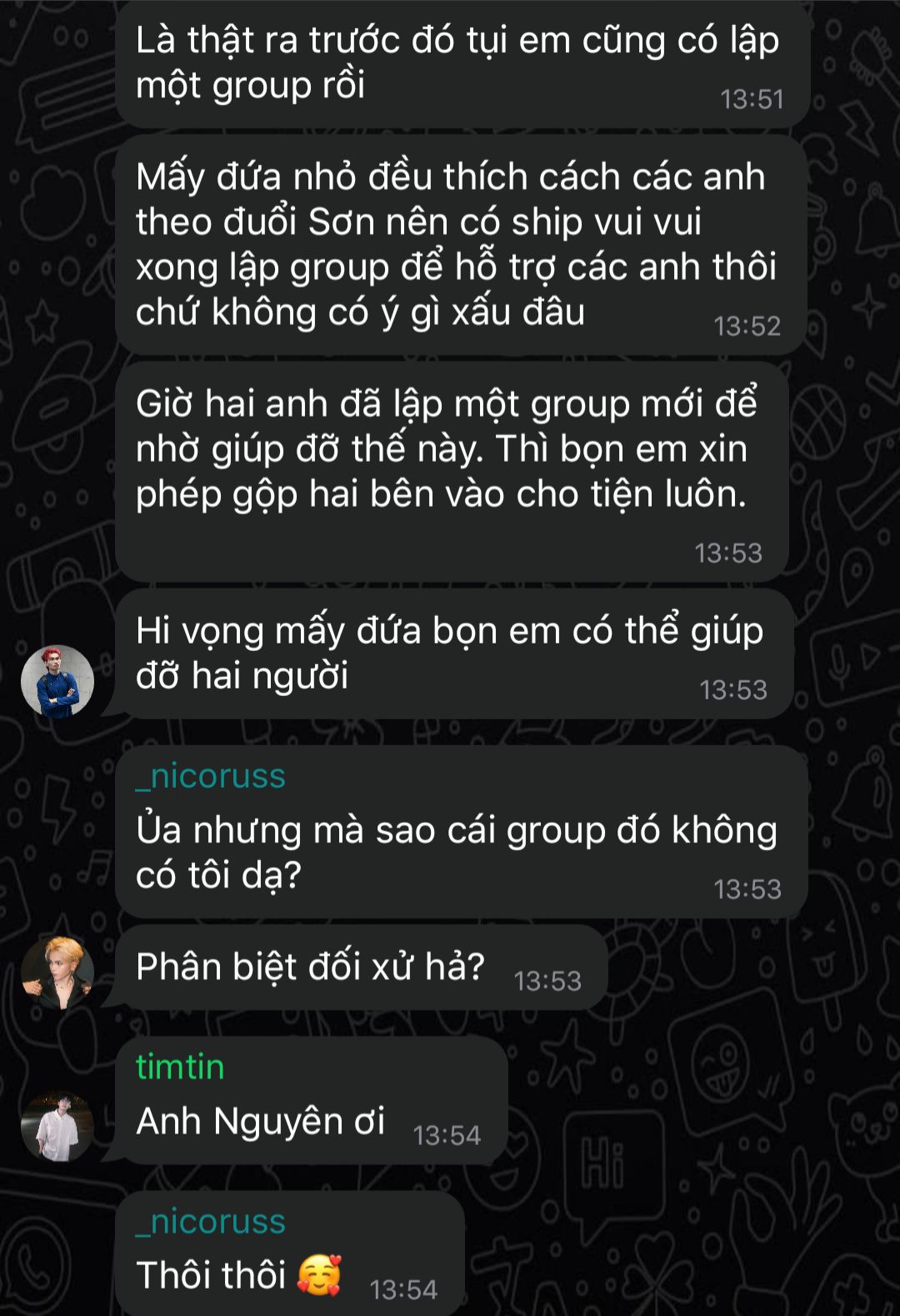Screen dimensions: 900x1316
Task: Tap the 13:54 timestamp beside "Anh Nguyên ơi"
Action: point(447,1135)
